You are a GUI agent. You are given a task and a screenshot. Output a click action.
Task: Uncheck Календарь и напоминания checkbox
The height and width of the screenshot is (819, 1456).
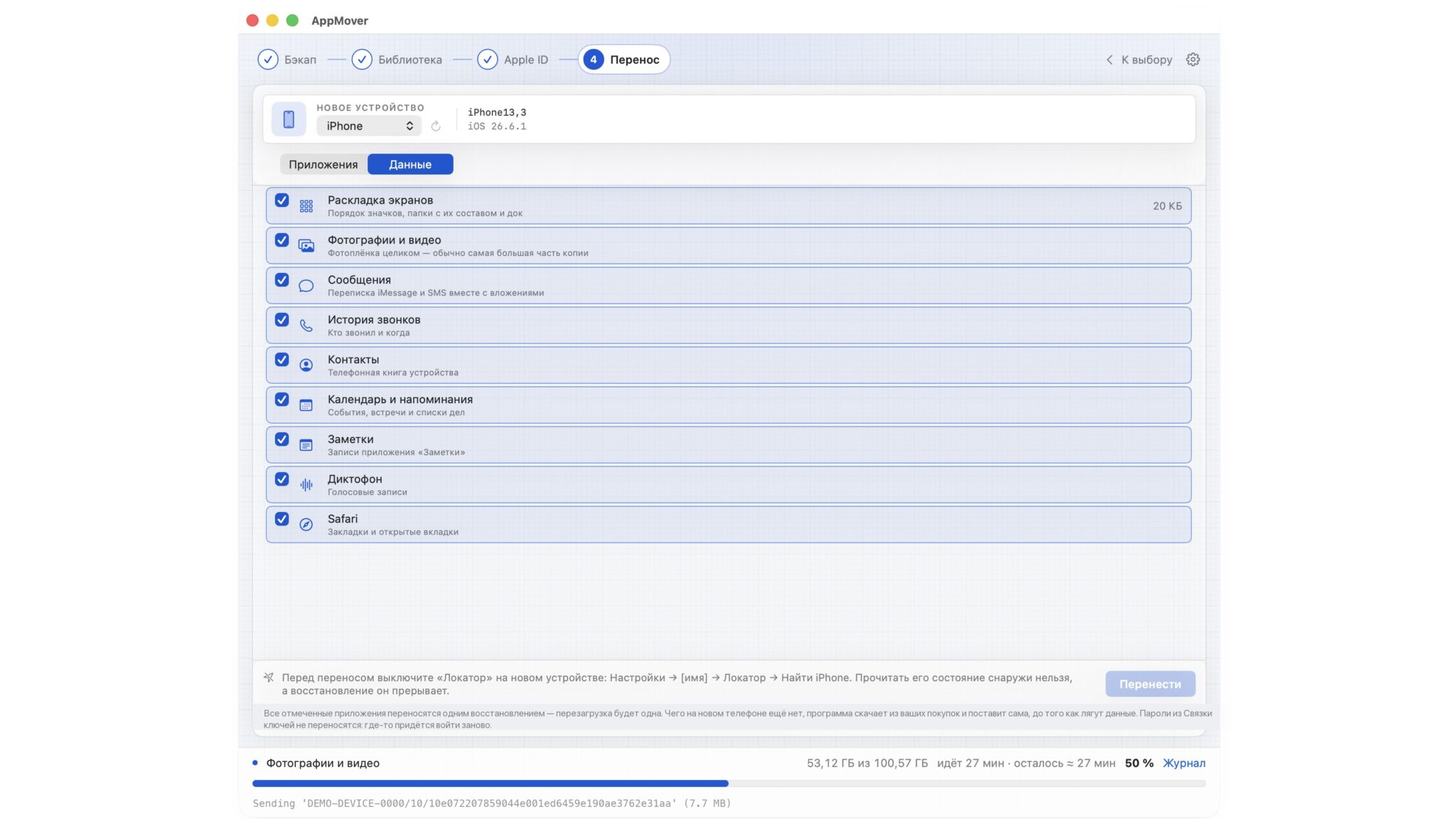click(282, 400)
